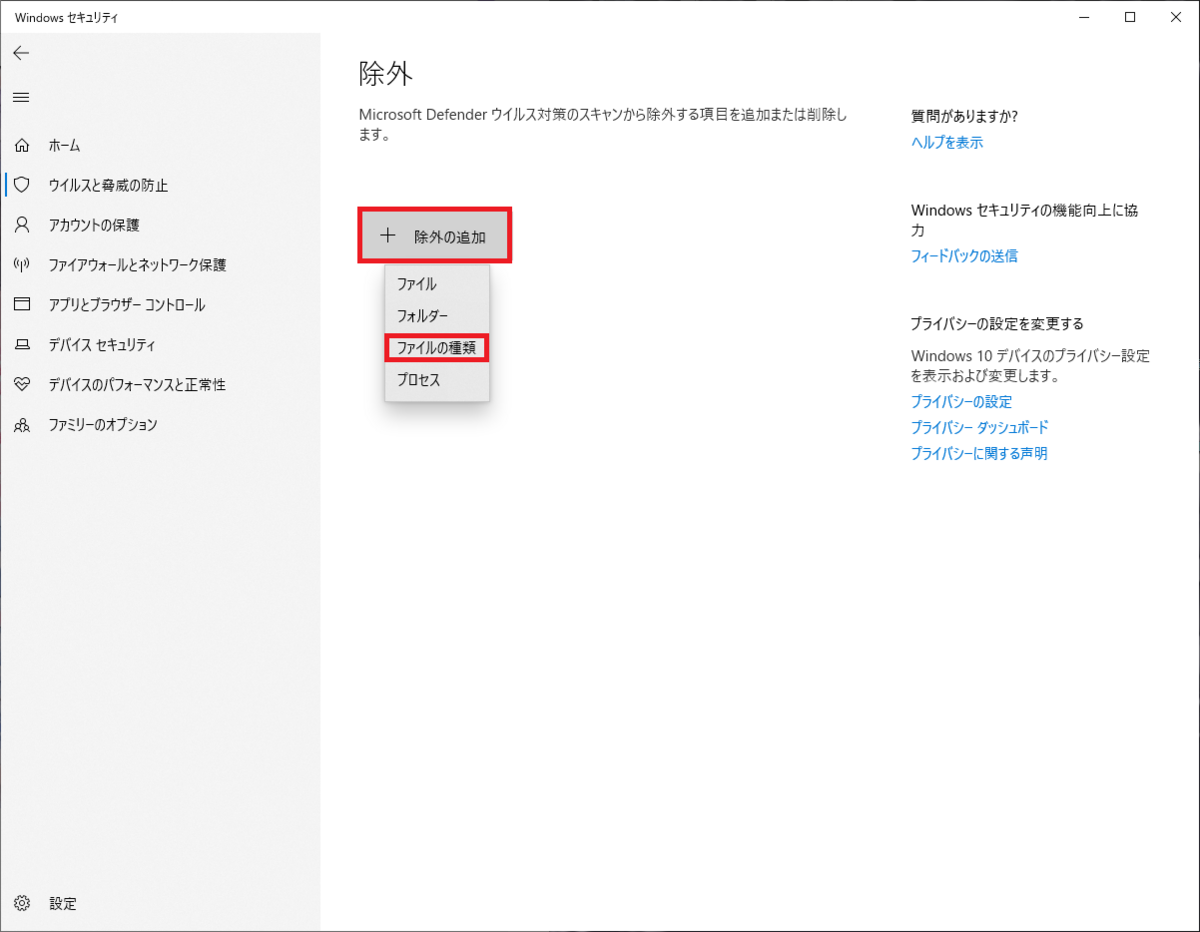Click the plus icon on 除外の追加
Screen dimensions: 1200x932
tap(388, 236)
